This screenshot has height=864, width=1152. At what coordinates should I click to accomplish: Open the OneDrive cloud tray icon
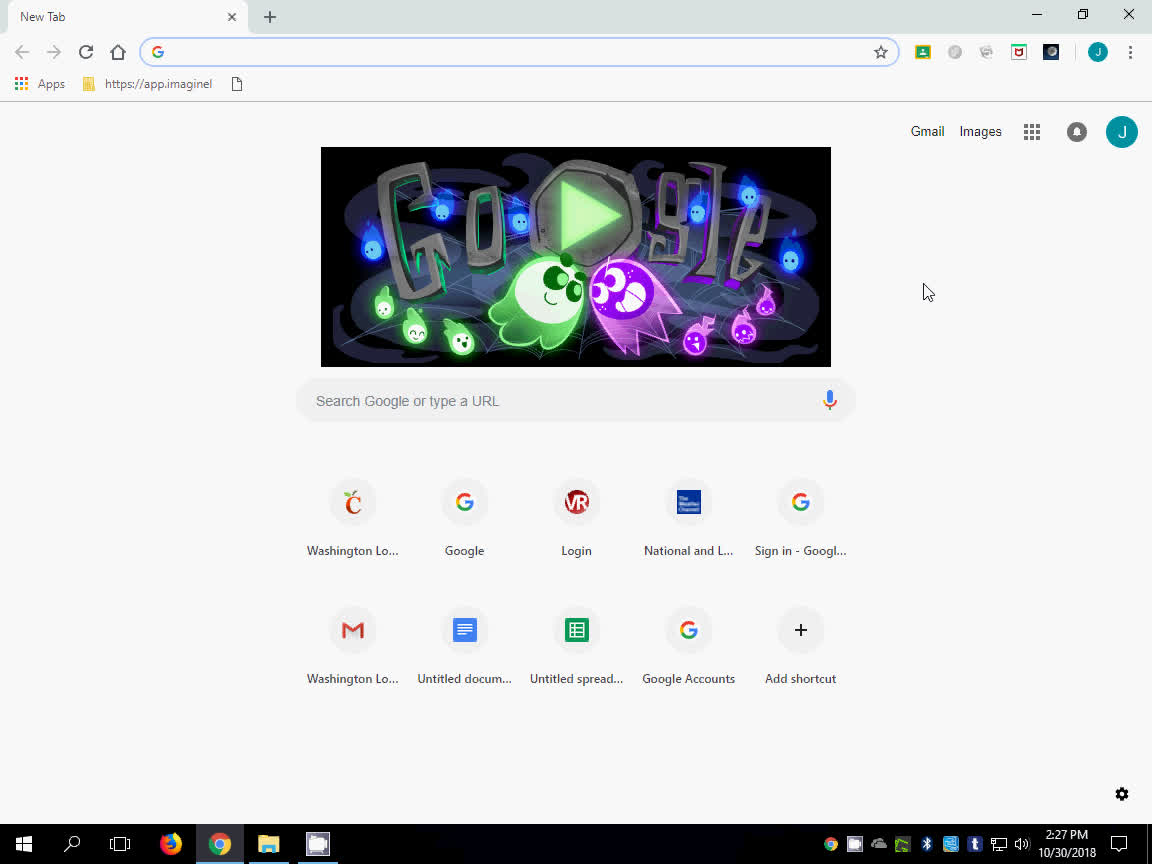click(x=879, y=844)
